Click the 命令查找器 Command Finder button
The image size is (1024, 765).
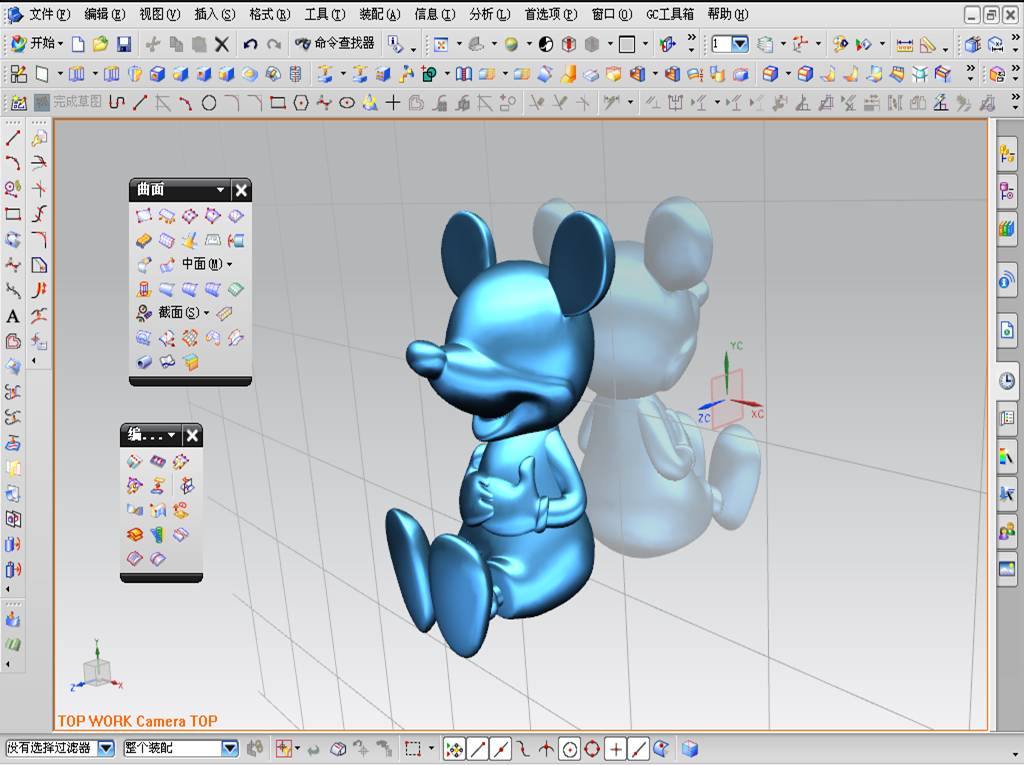pos(334,44)
